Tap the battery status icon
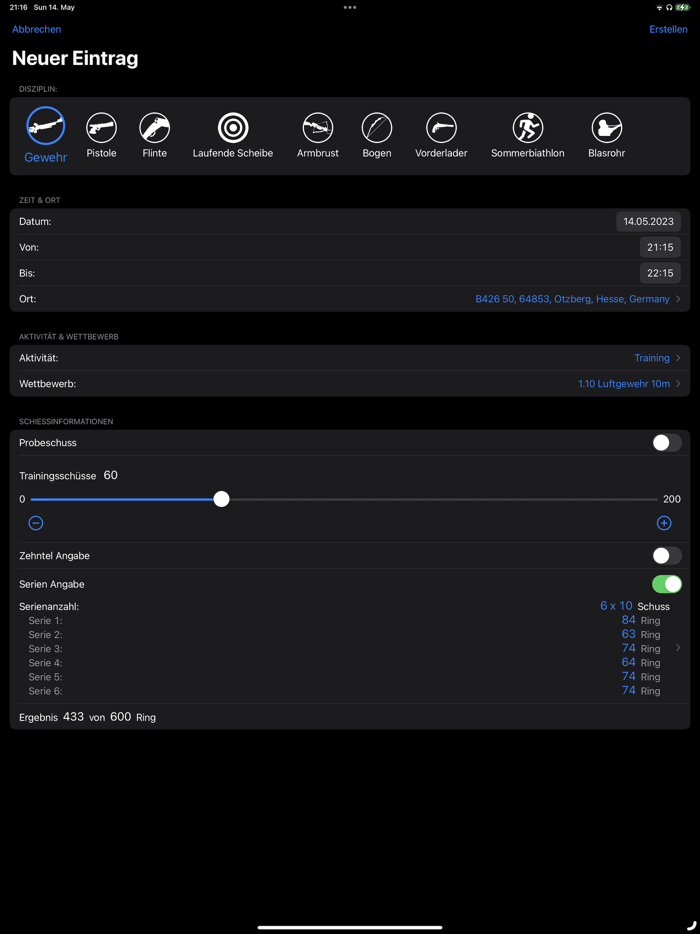Image resolution: width=700 pixels, height=934 pixels. click(683, 8)
